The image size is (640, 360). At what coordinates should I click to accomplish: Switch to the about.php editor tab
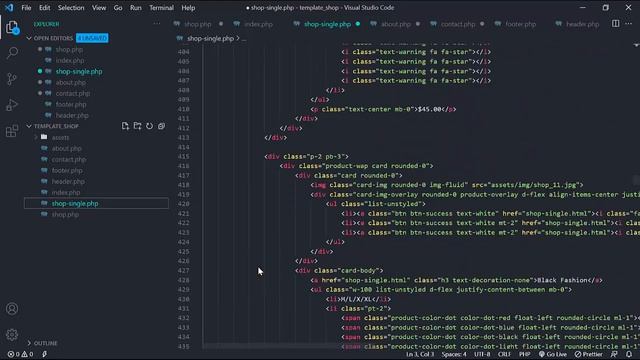pos(396,24)
